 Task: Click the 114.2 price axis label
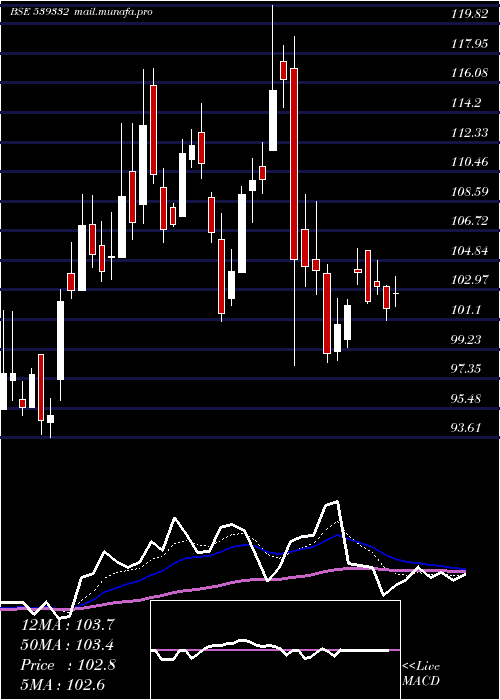coord(466,103)
